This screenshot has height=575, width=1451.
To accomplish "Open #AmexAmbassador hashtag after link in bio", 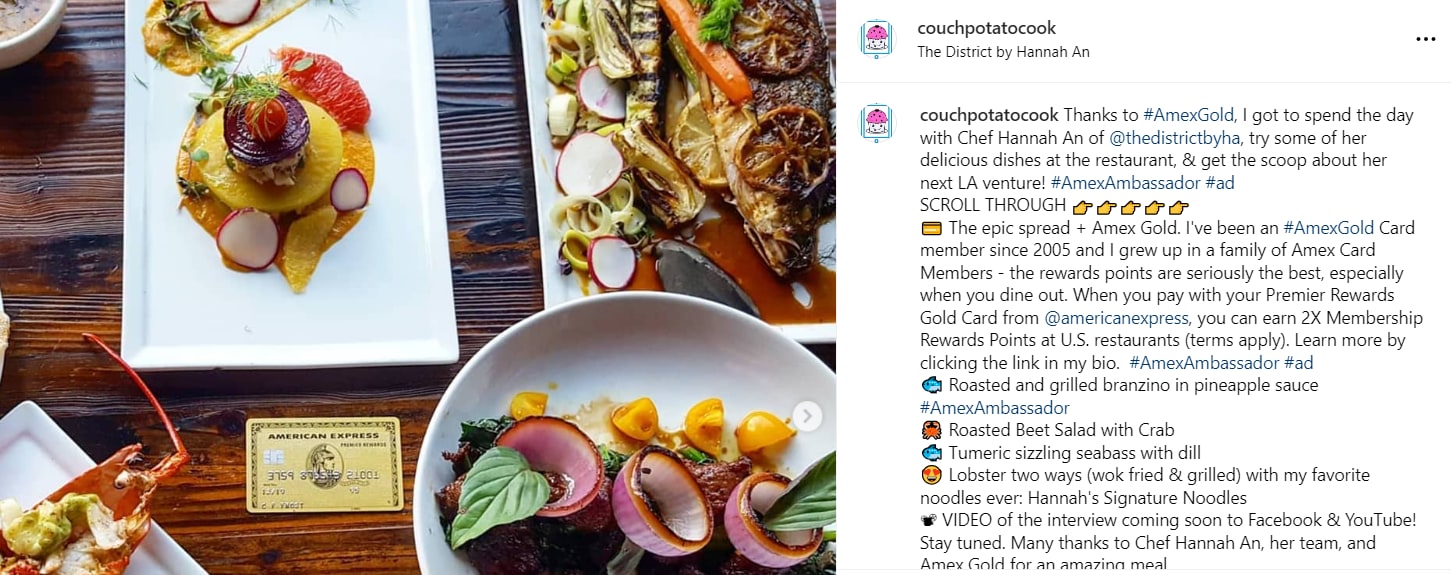I will (1204, 363).
